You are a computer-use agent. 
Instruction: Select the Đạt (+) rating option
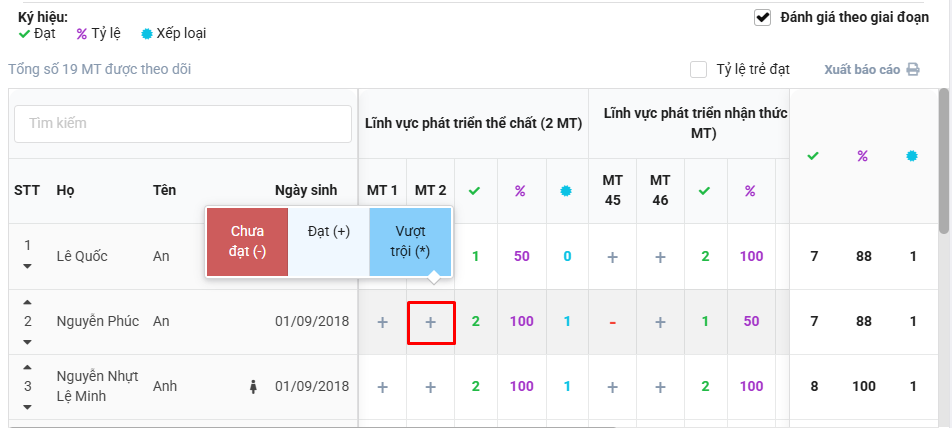pos(329,232)
